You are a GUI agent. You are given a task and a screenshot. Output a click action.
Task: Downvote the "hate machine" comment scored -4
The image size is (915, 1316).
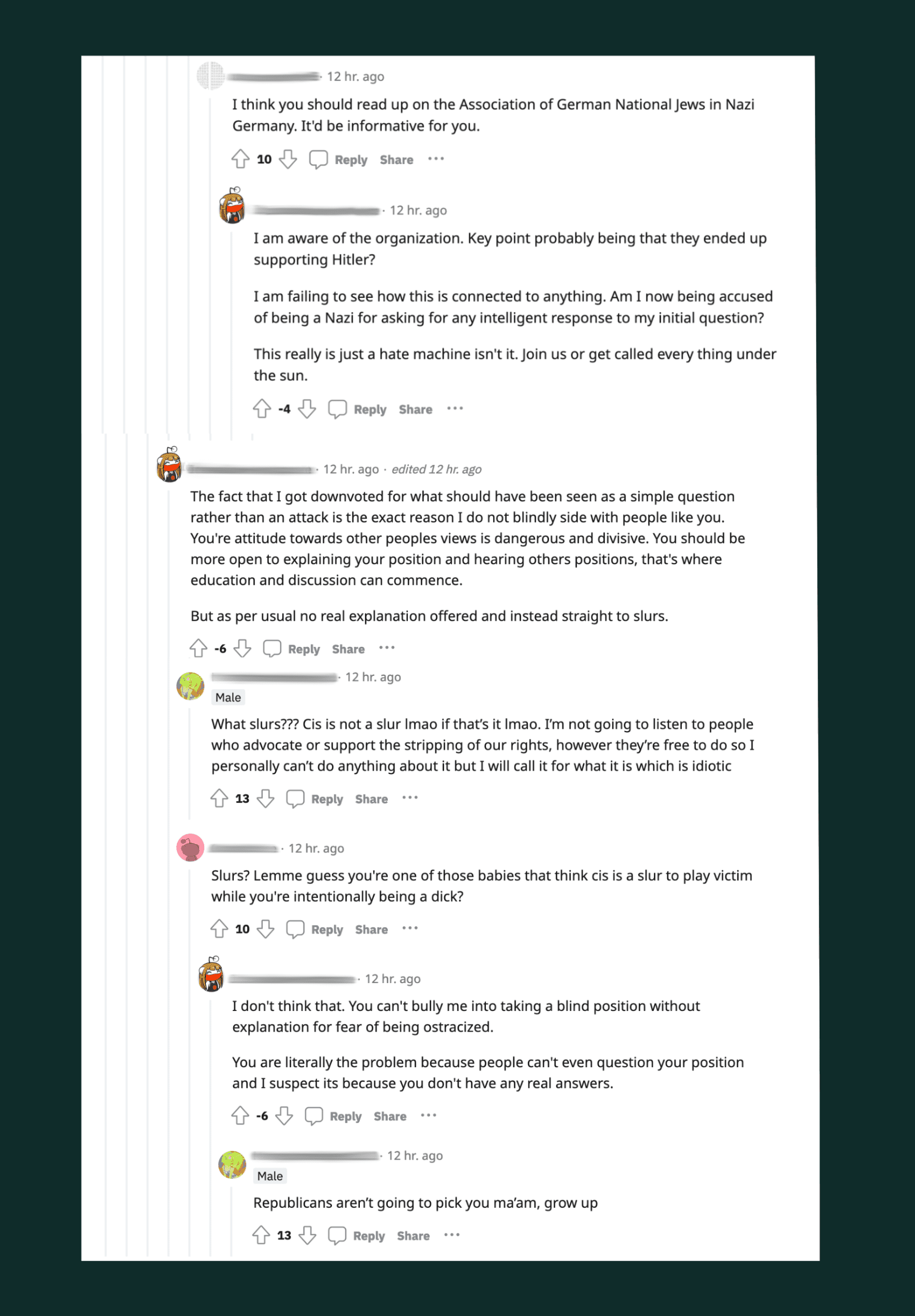tap(307, 409)
